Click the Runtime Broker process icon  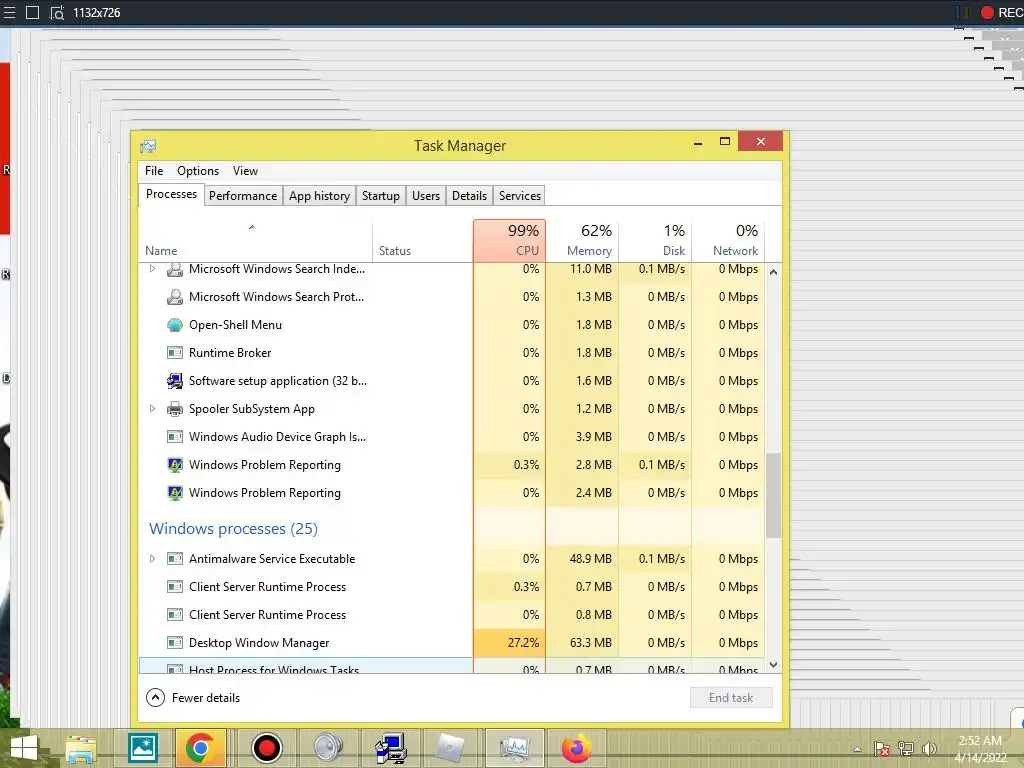pyautogui.click(x=174, y=353)
